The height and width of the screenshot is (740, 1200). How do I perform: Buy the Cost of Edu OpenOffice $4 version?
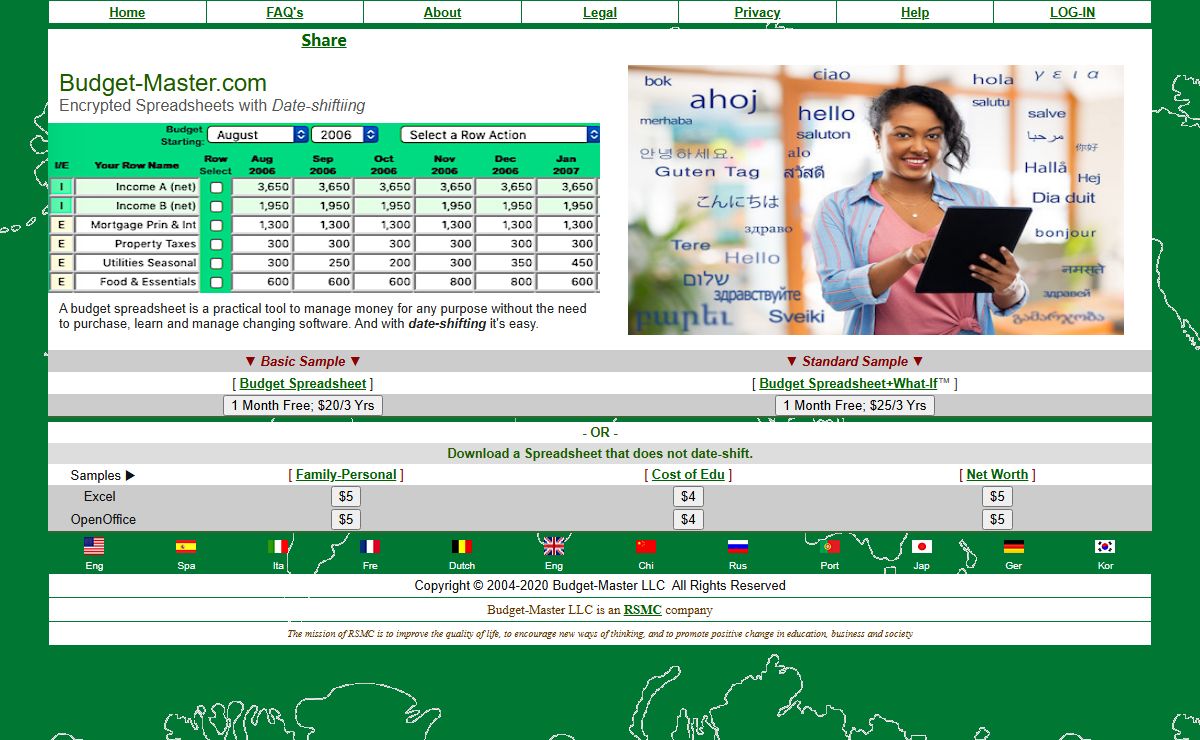click(x=688, y=519)
